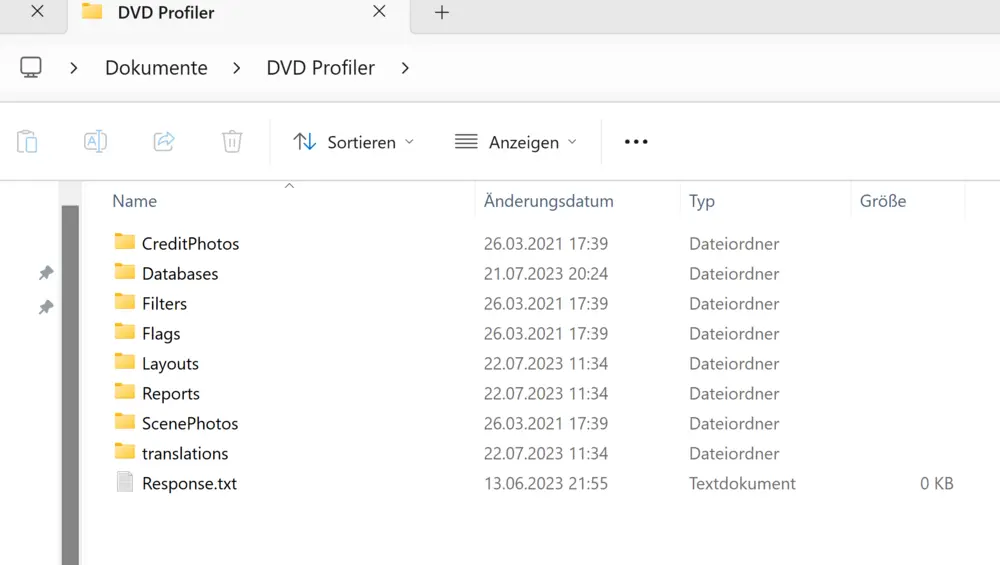Image resolution: width=1000 pixels, height=565 pixels.
Task: Open the Anzeigen dropdown
Action: (x=516, y=142)
